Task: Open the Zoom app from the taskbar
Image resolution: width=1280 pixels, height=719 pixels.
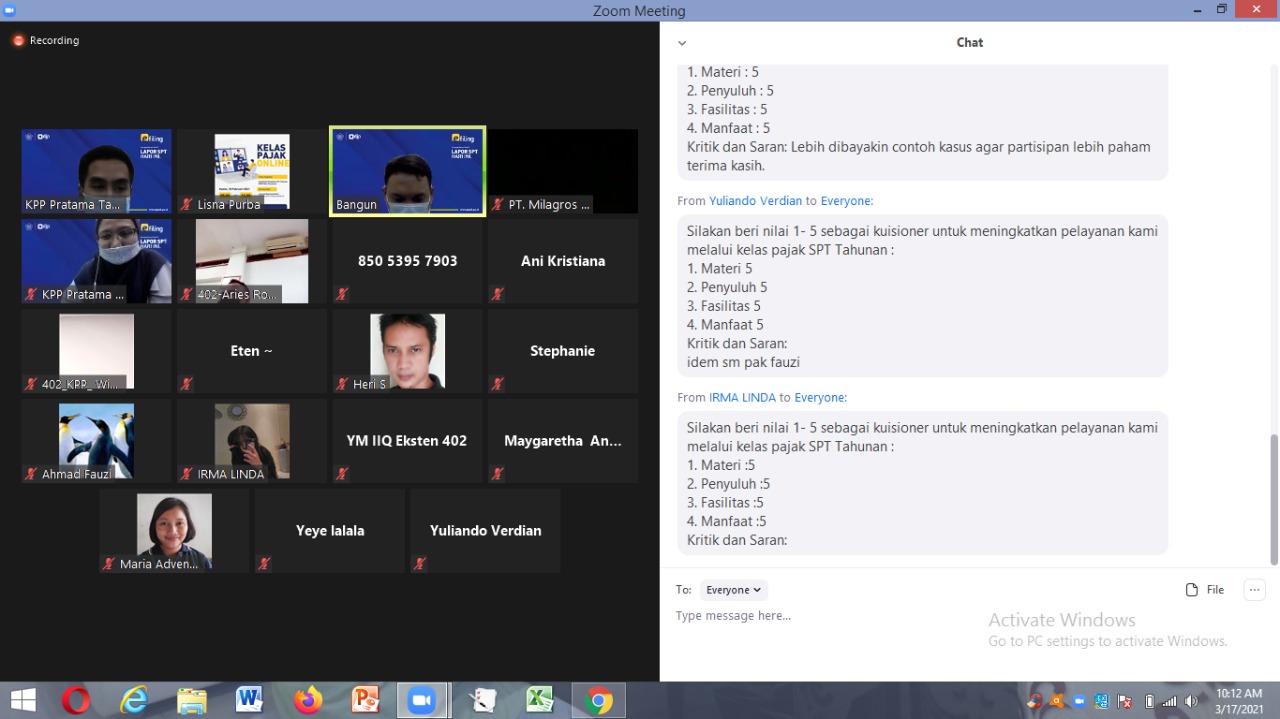Action: click(x=422, y=701)
